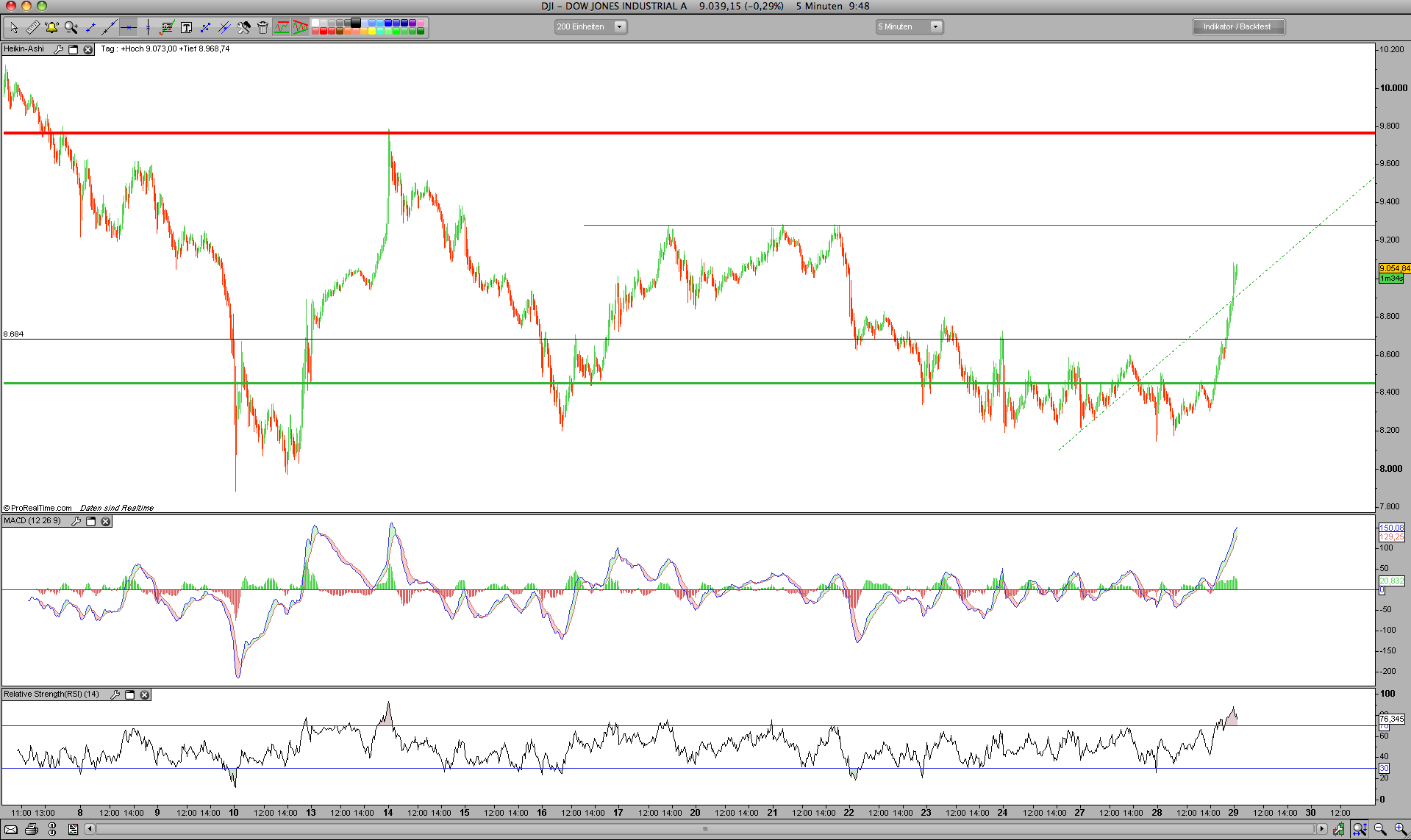Image resolution: width=1411 pixels, height=840 pixels.
Task: Select the vertical line drawing tool
Action: [x=148, y=28]
